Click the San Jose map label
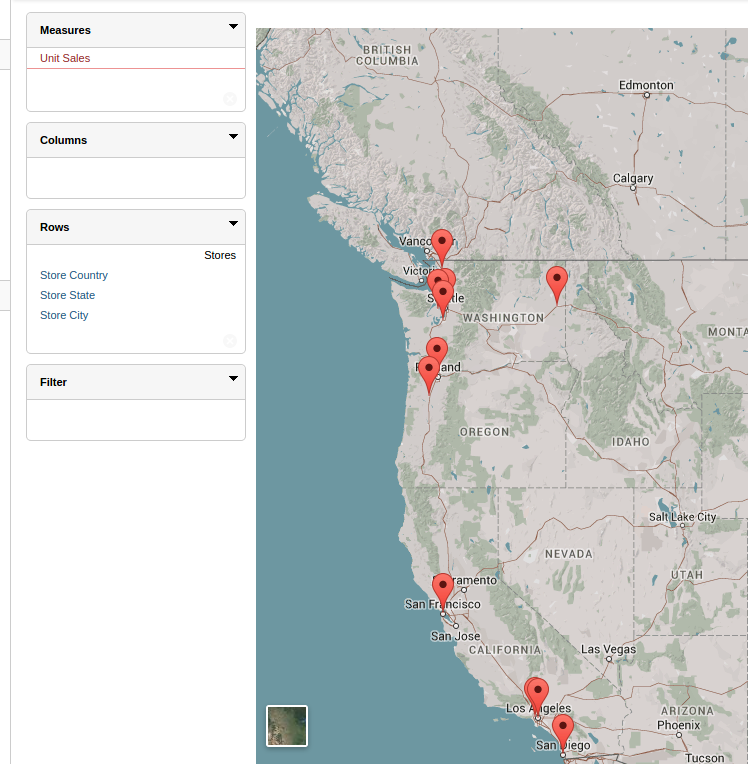The height and width of the screenshot is (764, 748). coord(456,636)
